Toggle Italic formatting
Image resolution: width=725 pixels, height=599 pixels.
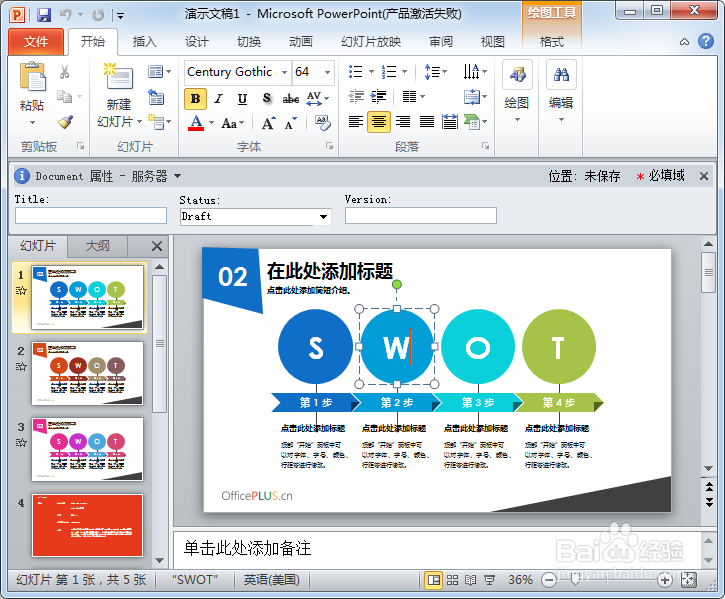coord(218,99)
